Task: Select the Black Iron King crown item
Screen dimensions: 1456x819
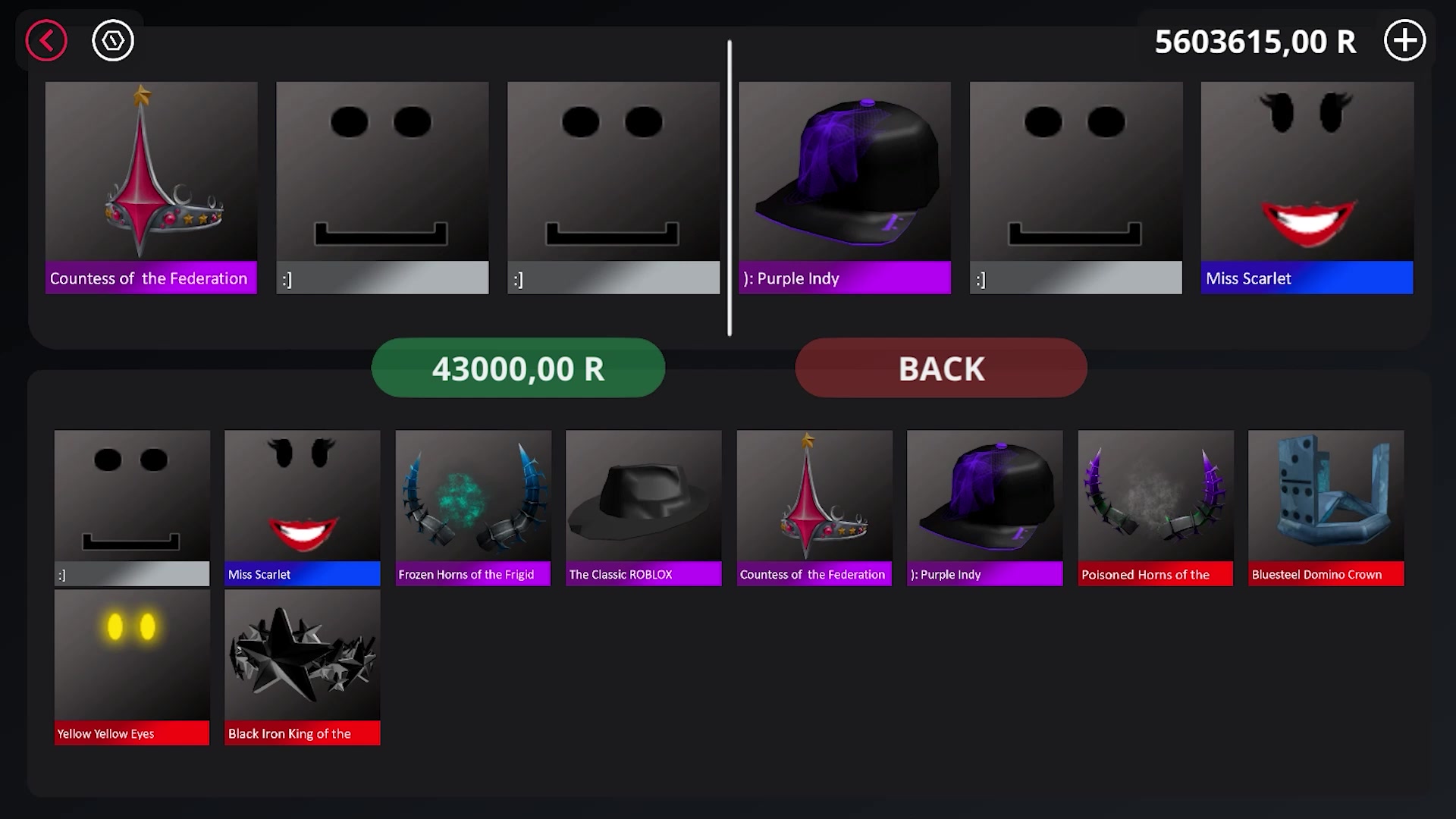Action: [303, 667]
